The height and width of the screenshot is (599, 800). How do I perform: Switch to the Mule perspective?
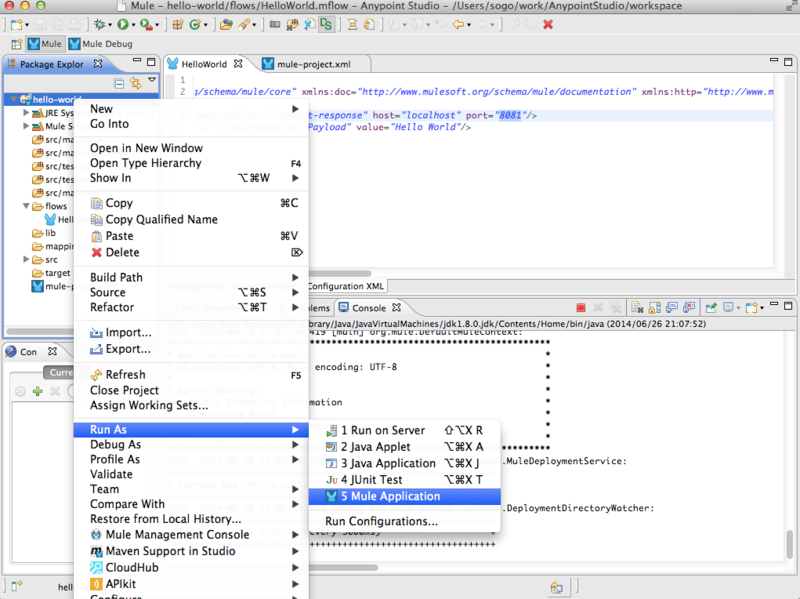pos(45,44)
